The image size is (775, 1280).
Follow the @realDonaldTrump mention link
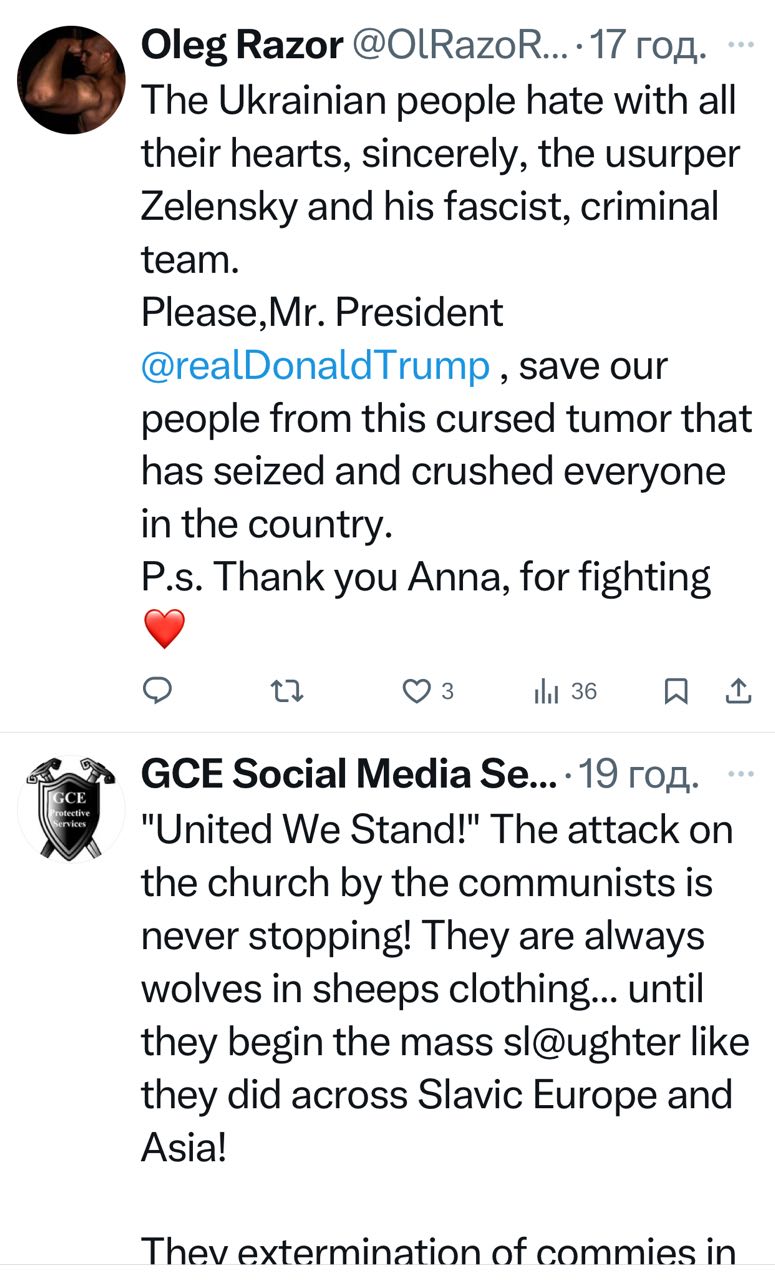(x=315, y=366)
